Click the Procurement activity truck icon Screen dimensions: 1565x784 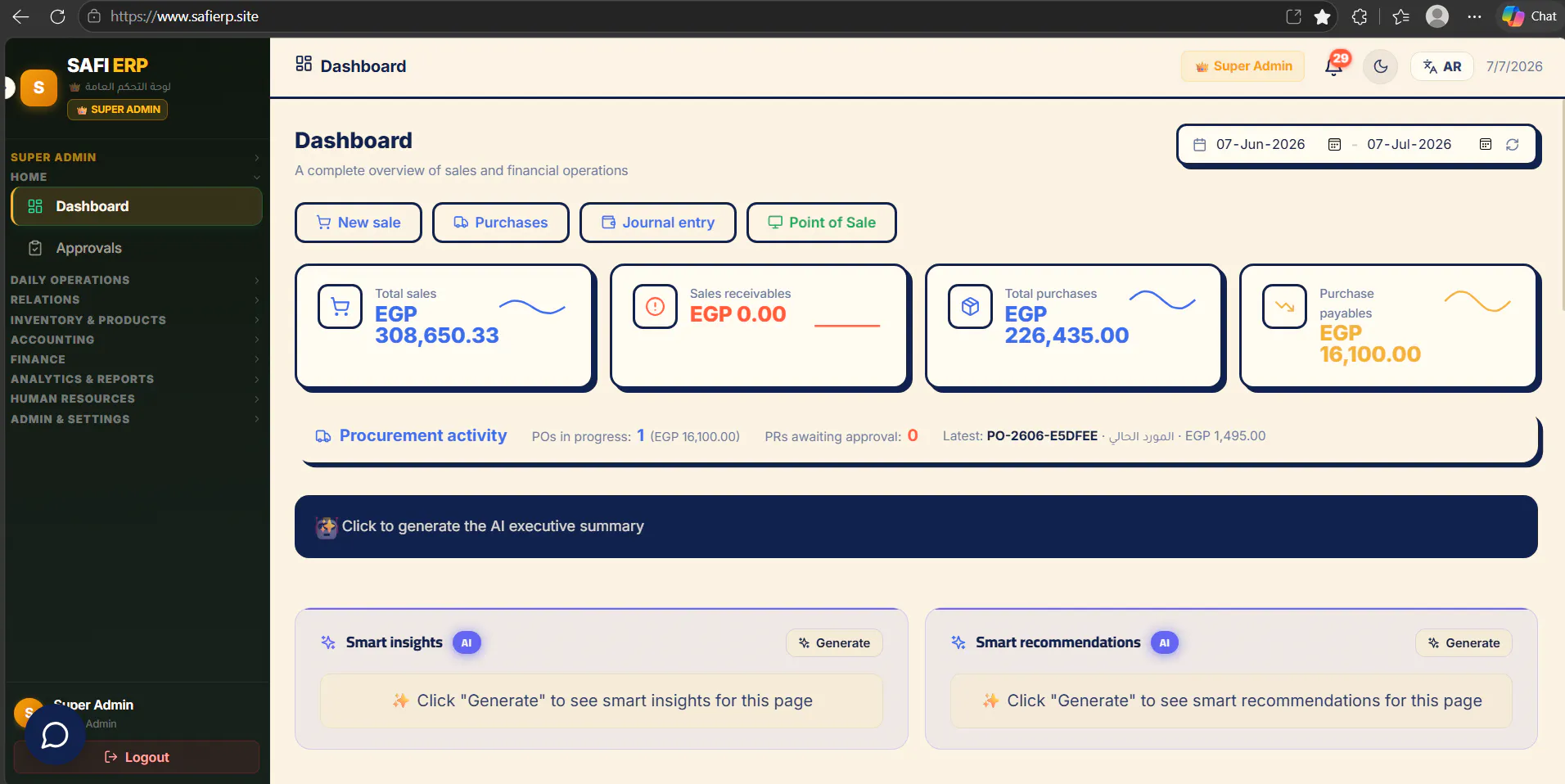coord(323,436)
